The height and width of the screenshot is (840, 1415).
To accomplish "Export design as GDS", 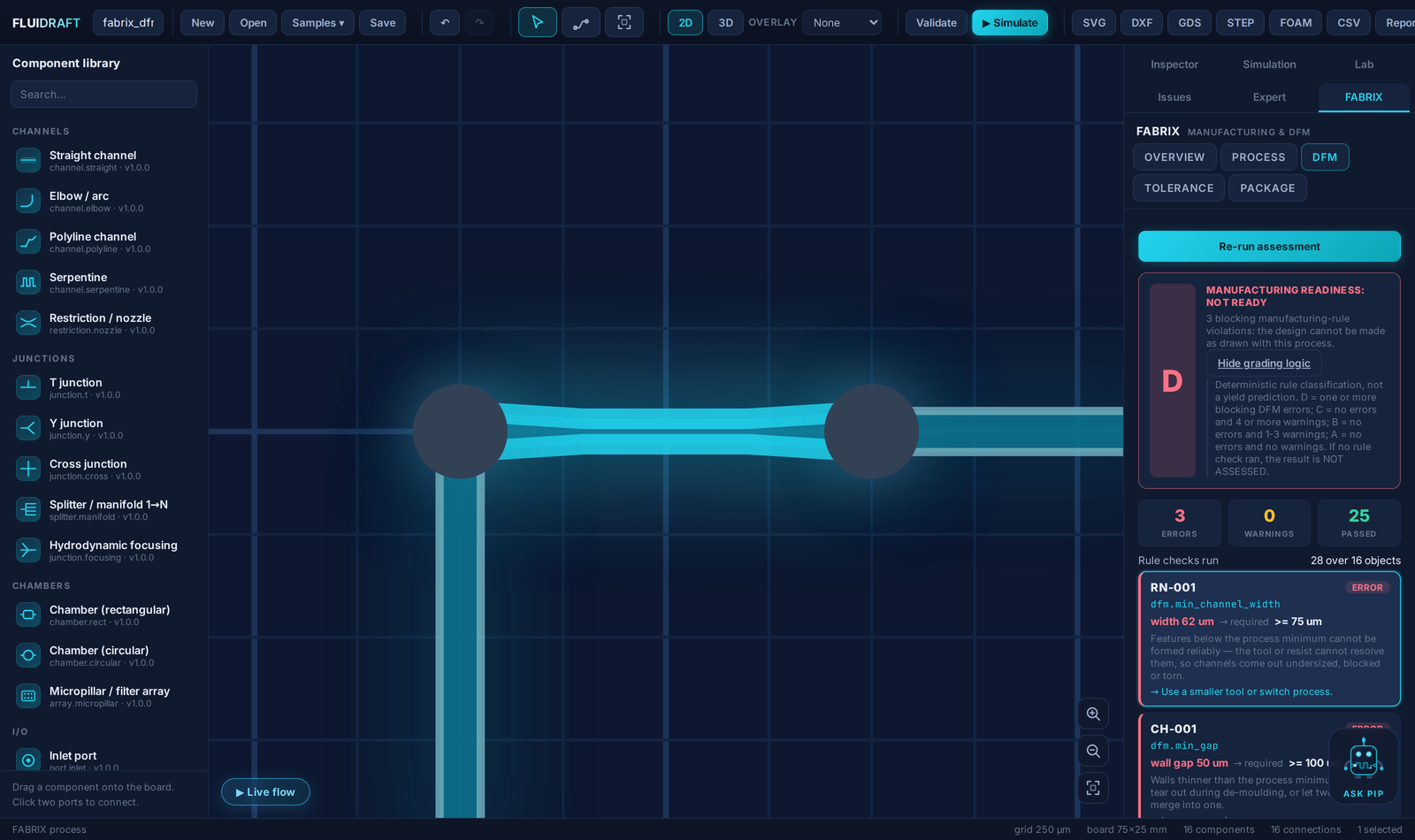I will [1189, 22].
